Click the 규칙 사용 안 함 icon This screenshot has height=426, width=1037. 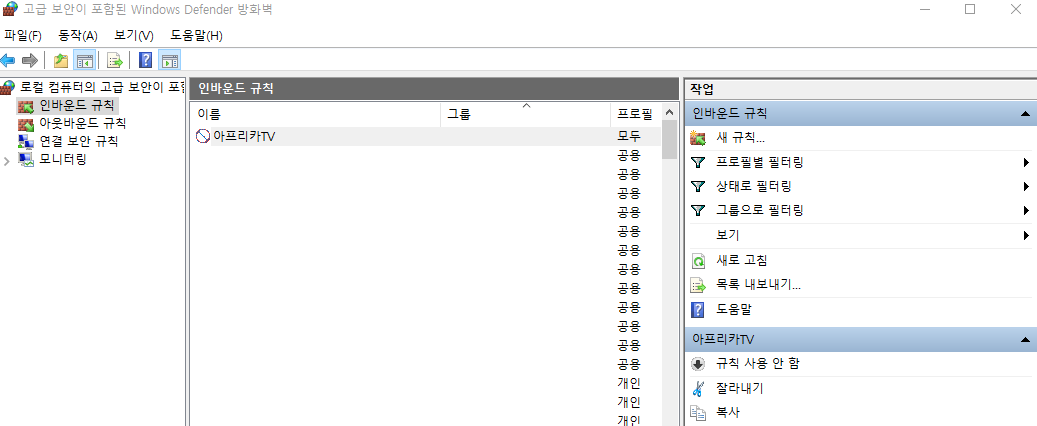coord(698,364)
